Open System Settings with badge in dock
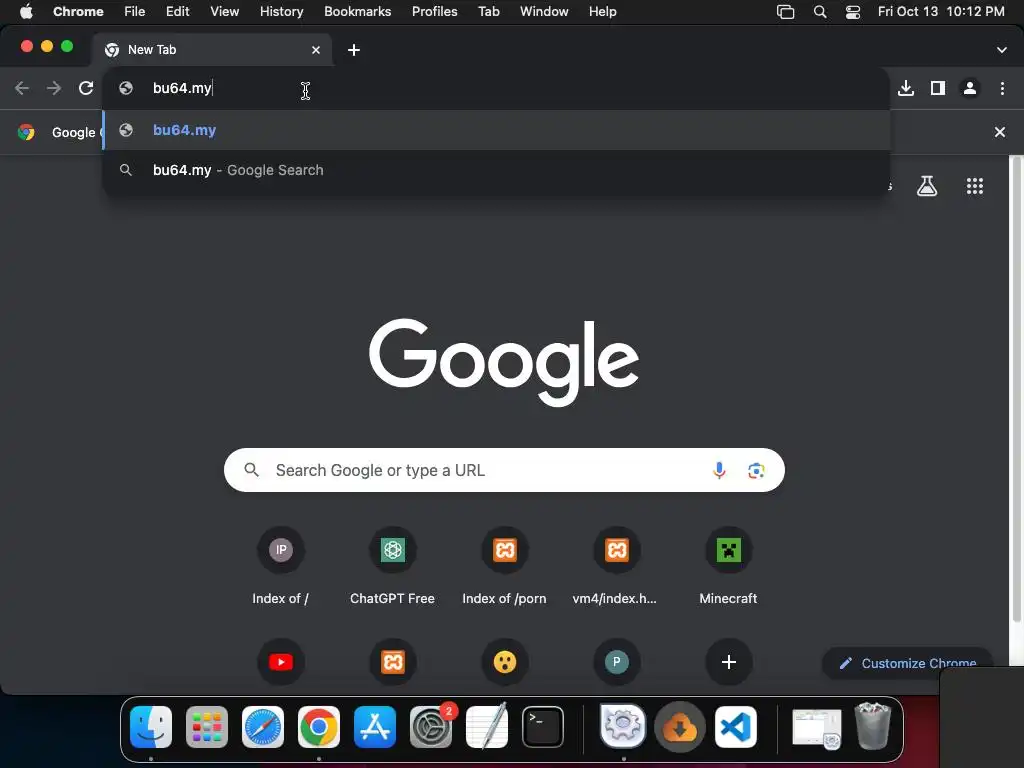This screenshot has width=1024, height=768. pos(431,727)
